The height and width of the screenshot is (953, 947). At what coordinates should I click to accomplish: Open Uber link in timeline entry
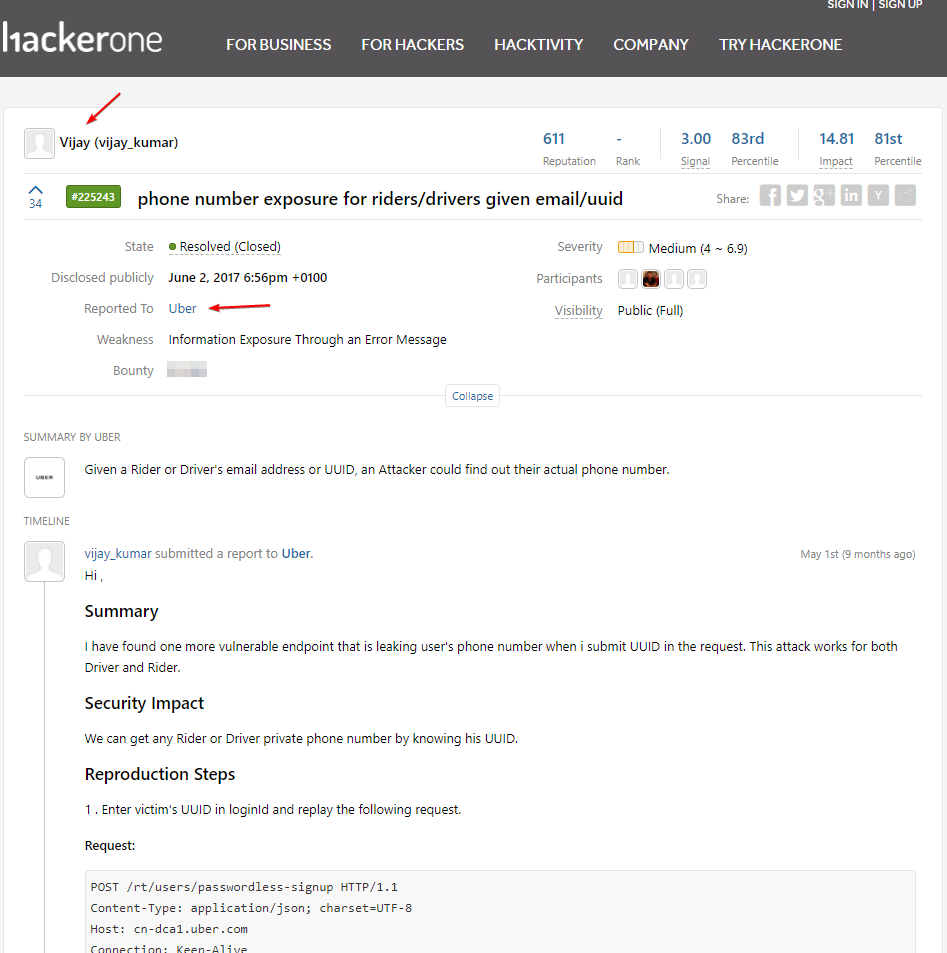pyautogui.click(x=296, y=554)
